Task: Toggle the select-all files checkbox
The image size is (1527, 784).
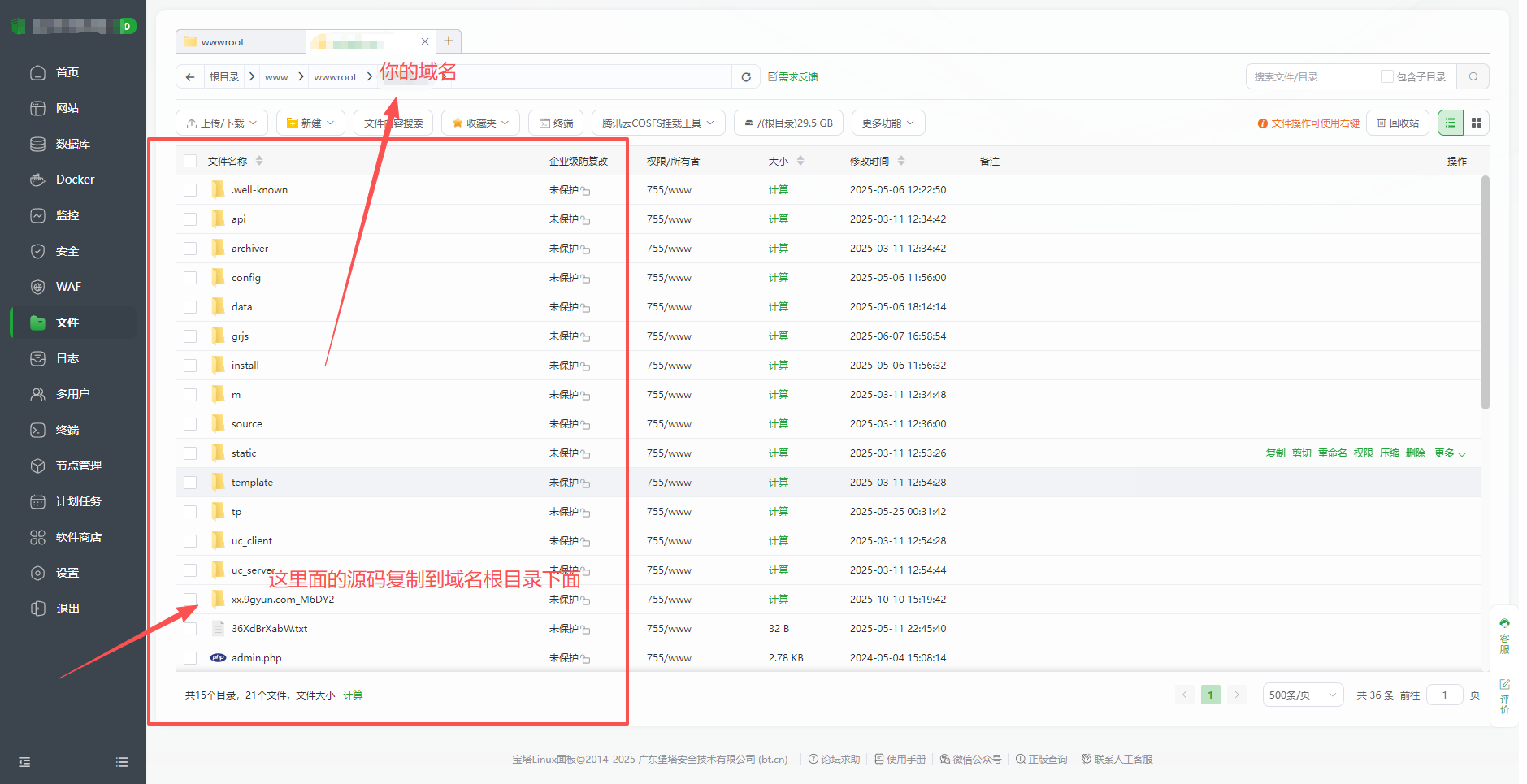Action: coord(190,161)
